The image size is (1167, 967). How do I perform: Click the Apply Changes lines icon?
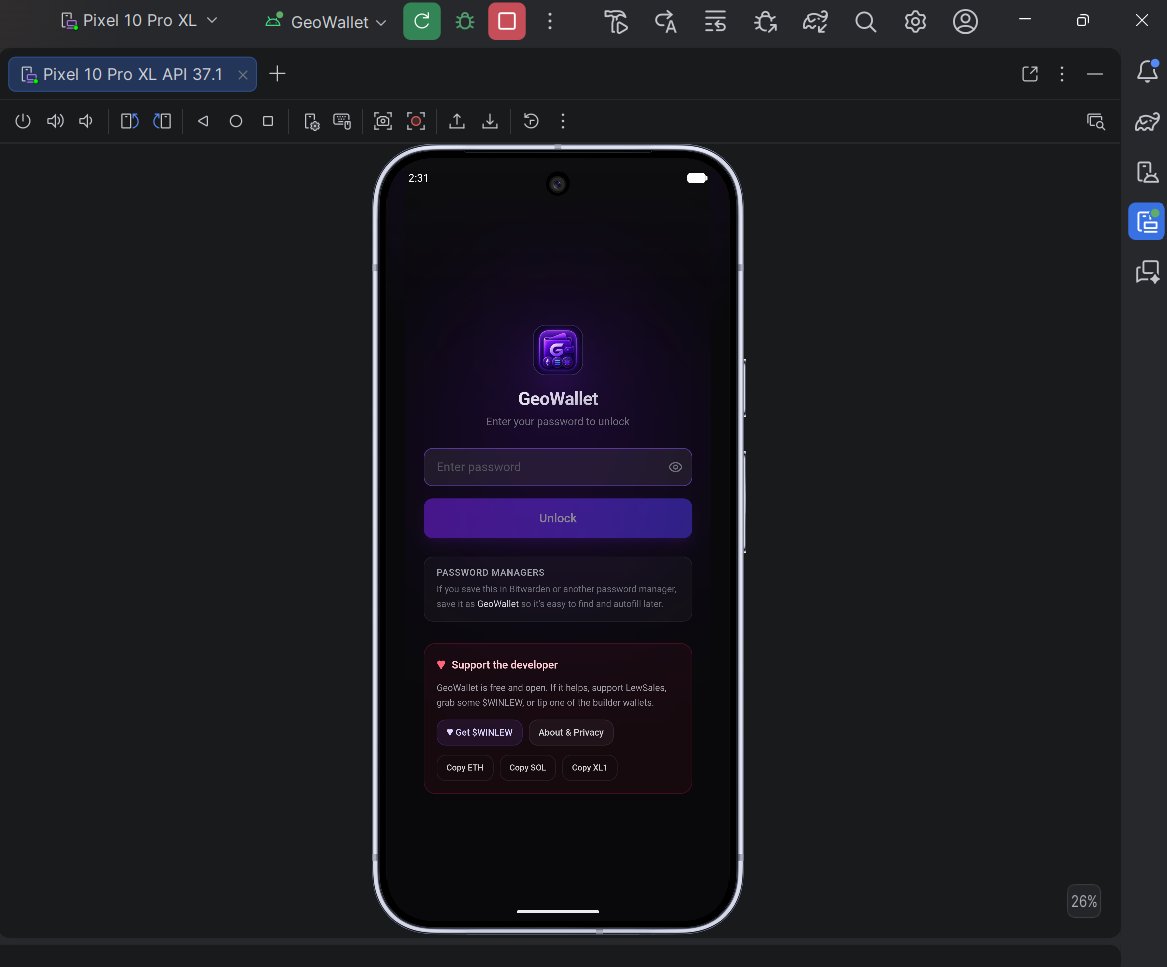pyautogui.click(x=715, y=22)
